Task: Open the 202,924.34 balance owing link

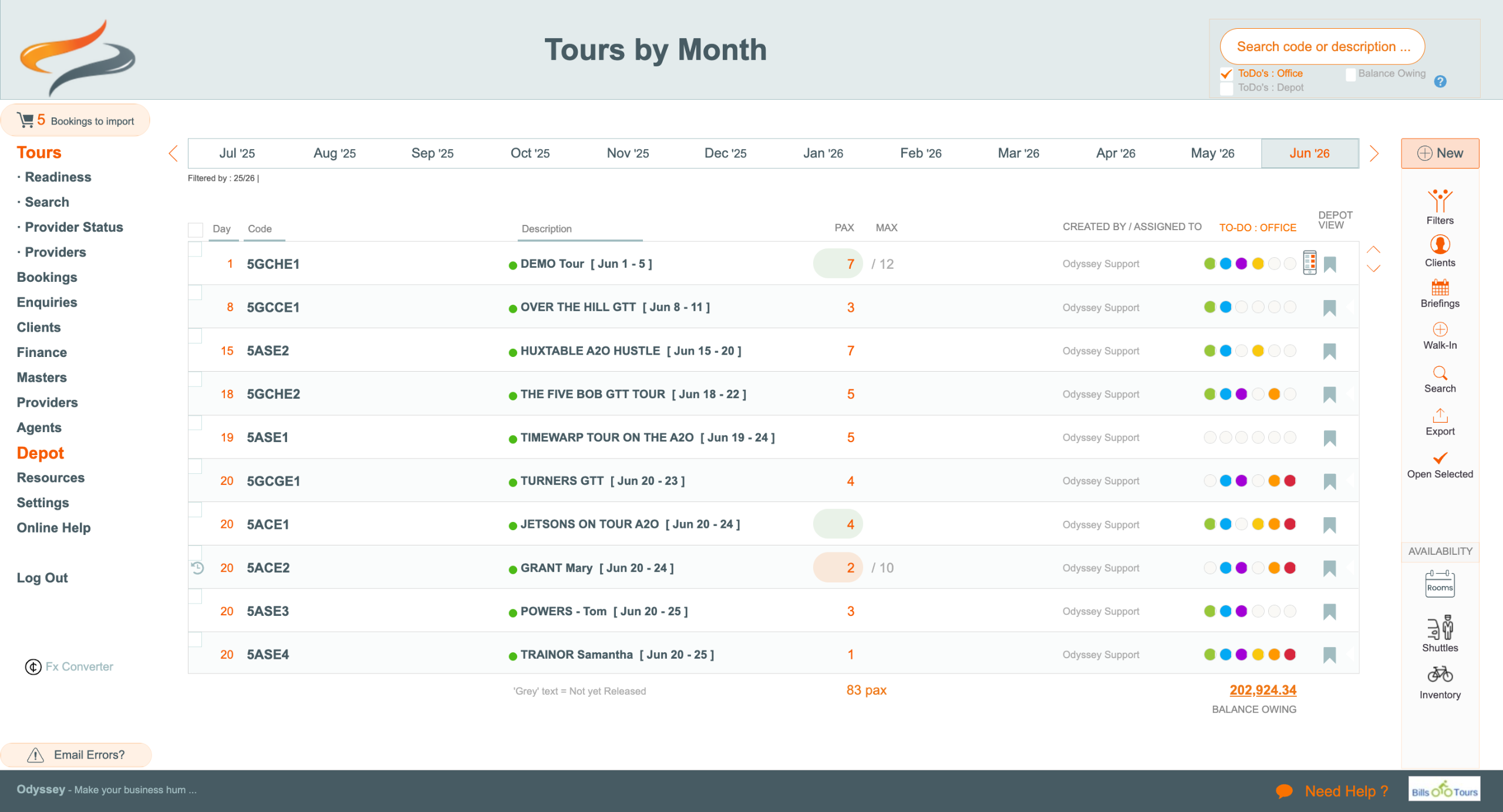Action: pos(1262,690)
